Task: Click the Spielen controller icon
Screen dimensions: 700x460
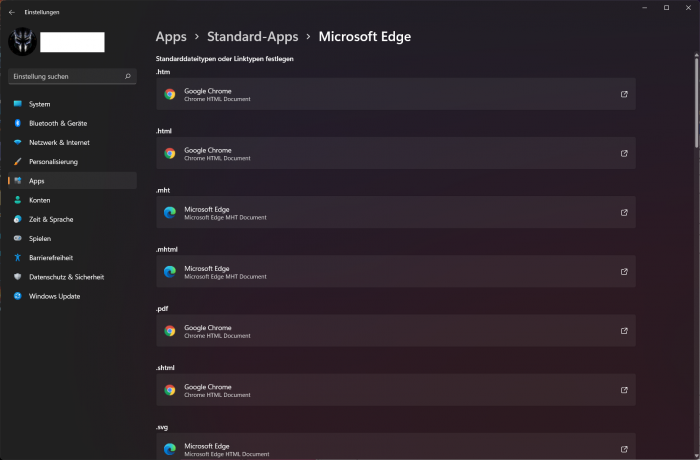Action: click(18, 238)
